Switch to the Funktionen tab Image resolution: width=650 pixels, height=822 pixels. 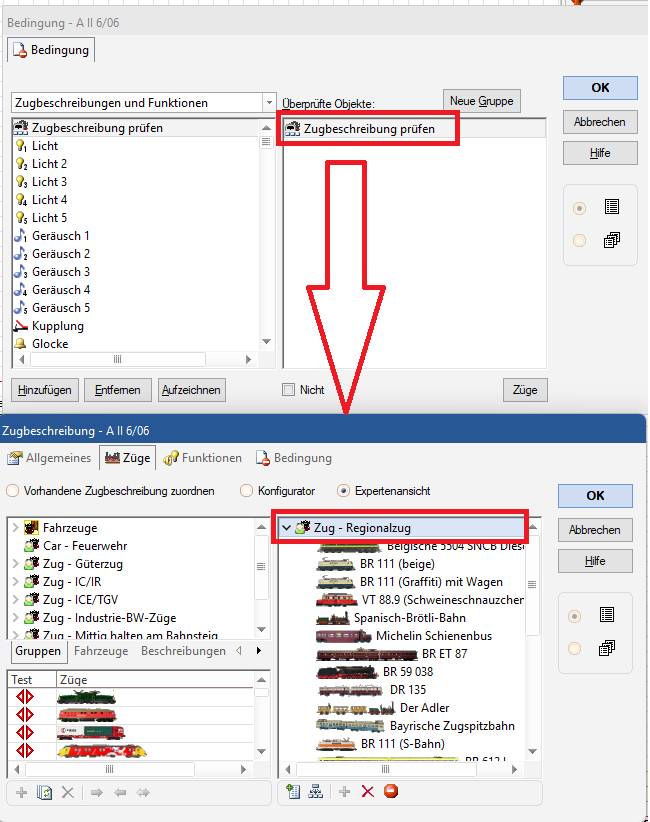pos(203,458)
